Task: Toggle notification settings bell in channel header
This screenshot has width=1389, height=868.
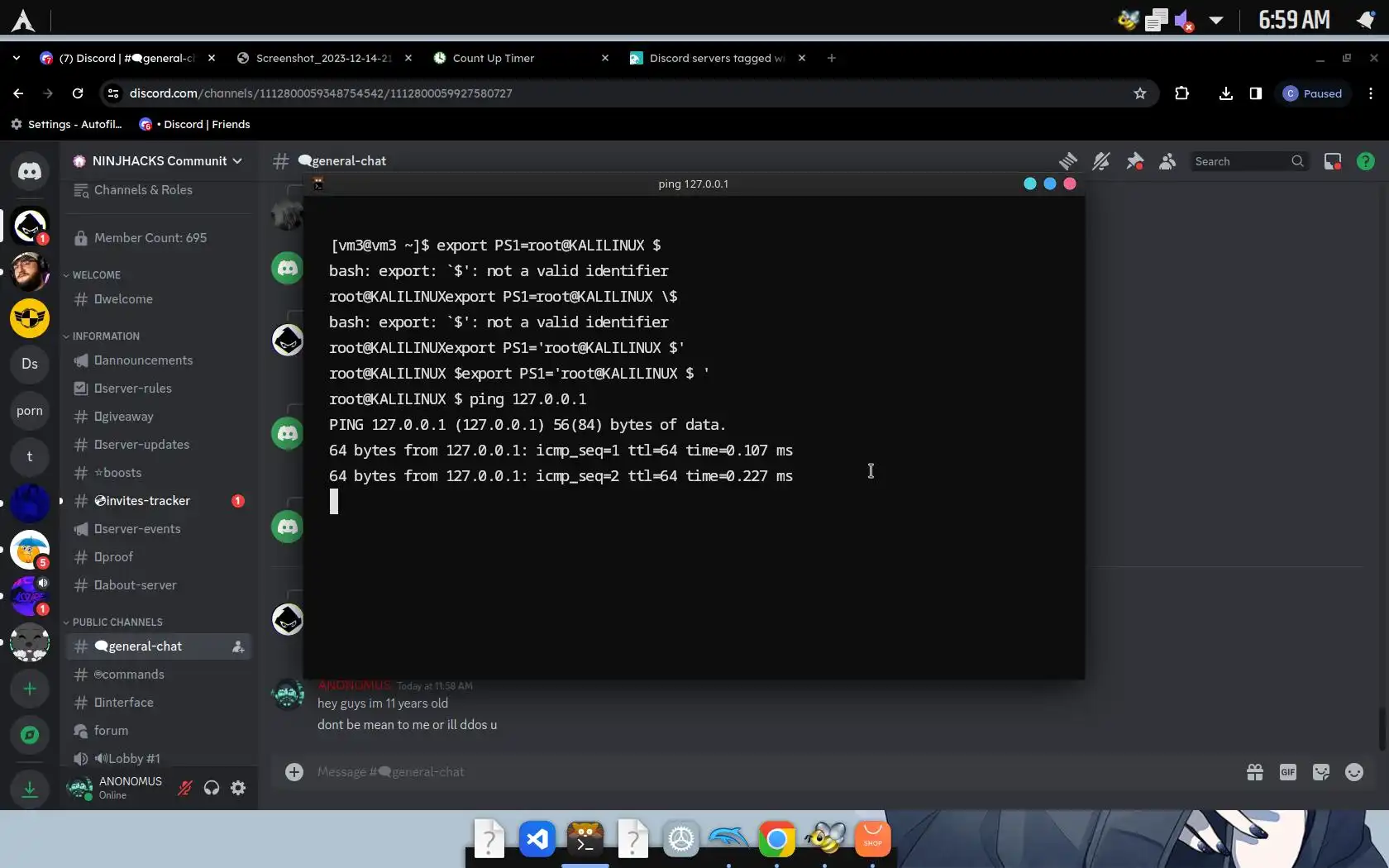Action: tap(1101, 161)
